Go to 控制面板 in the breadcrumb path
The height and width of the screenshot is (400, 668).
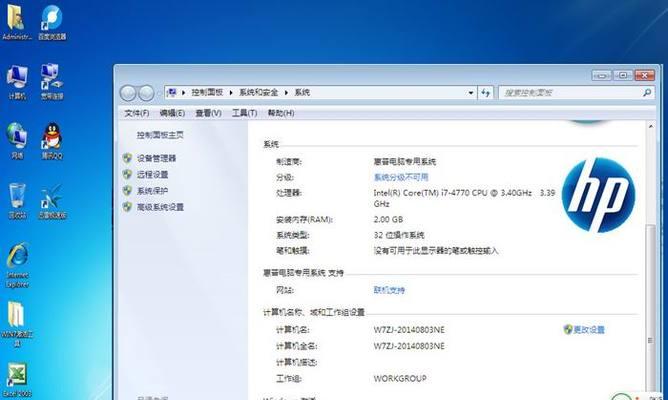(207, 92)
